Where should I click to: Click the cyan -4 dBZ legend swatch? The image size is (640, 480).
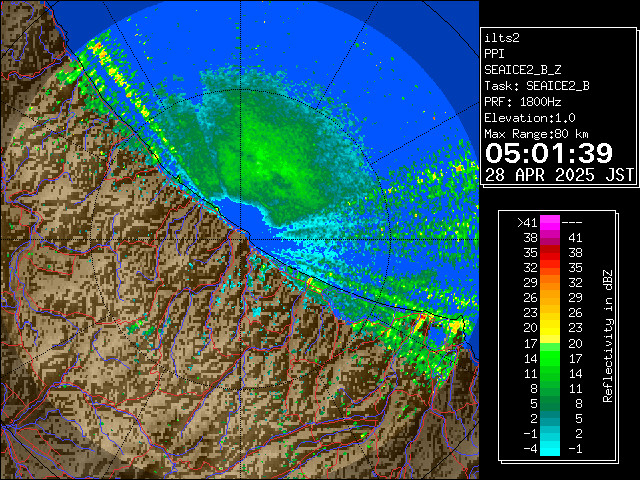pyautogui.click(x=549, y=448)
